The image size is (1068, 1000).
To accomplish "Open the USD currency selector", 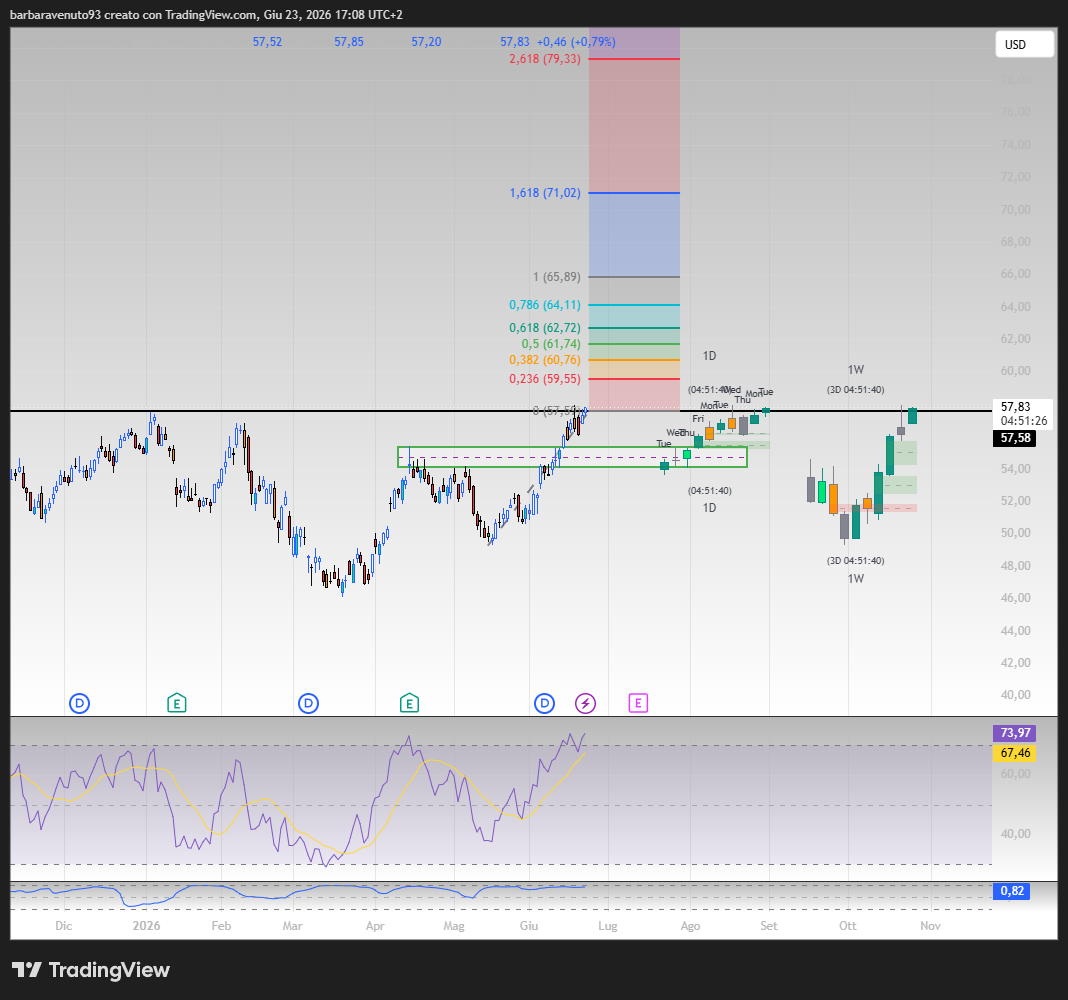I will click(1024, 44).
